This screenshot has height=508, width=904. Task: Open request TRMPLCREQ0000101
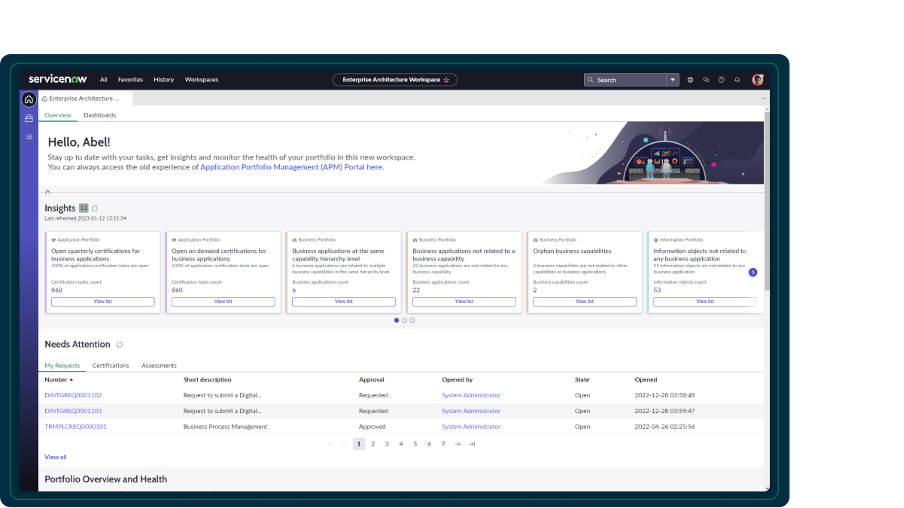tap(76, 427)
